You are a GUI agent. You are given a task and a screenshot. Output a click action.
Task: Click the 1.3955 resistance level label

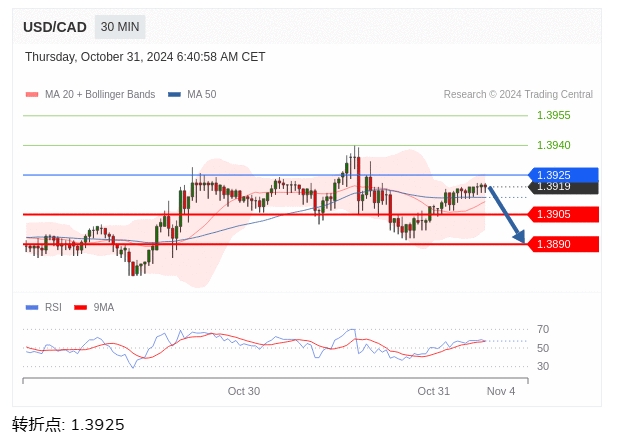click(x=554, y=115)
